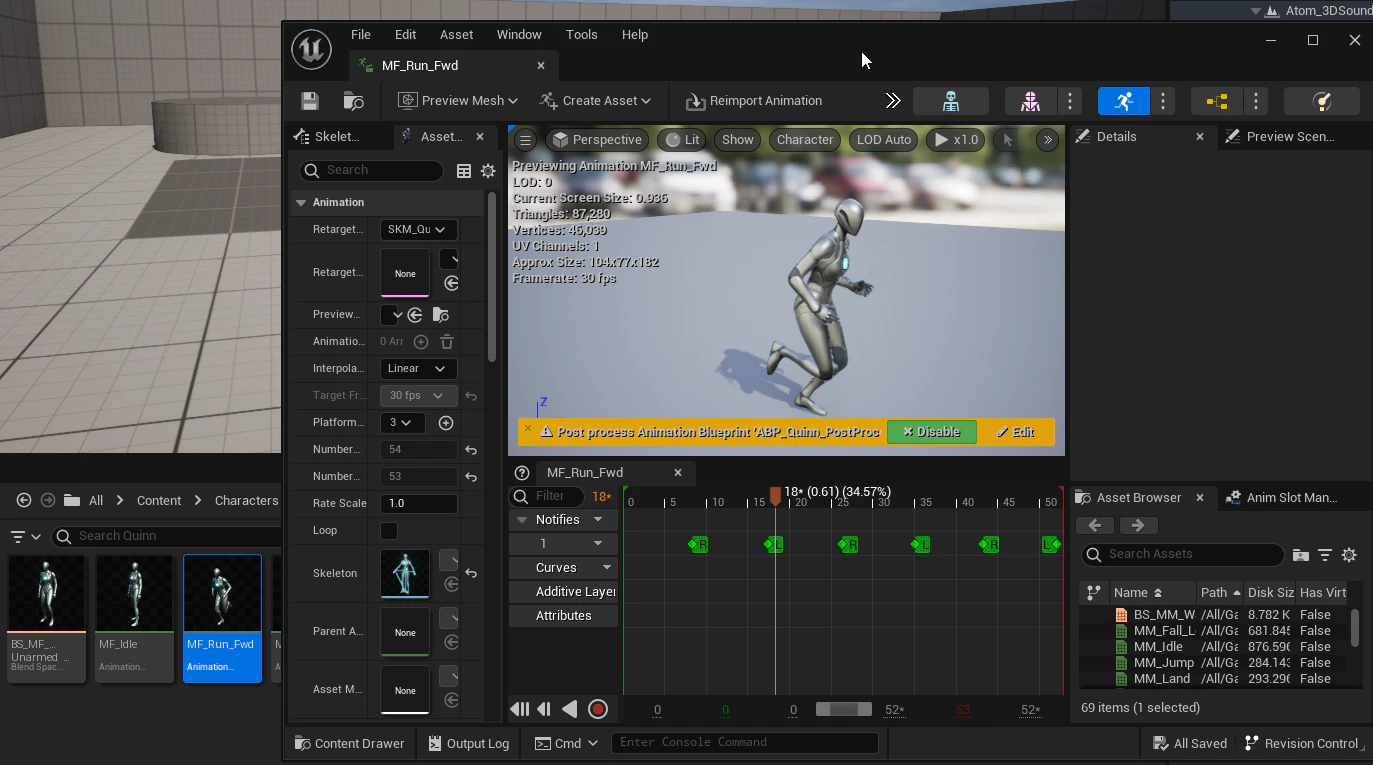Open the Animation Blueprint mode icon
1373x765 pixels.
(x=1217, y=101)
